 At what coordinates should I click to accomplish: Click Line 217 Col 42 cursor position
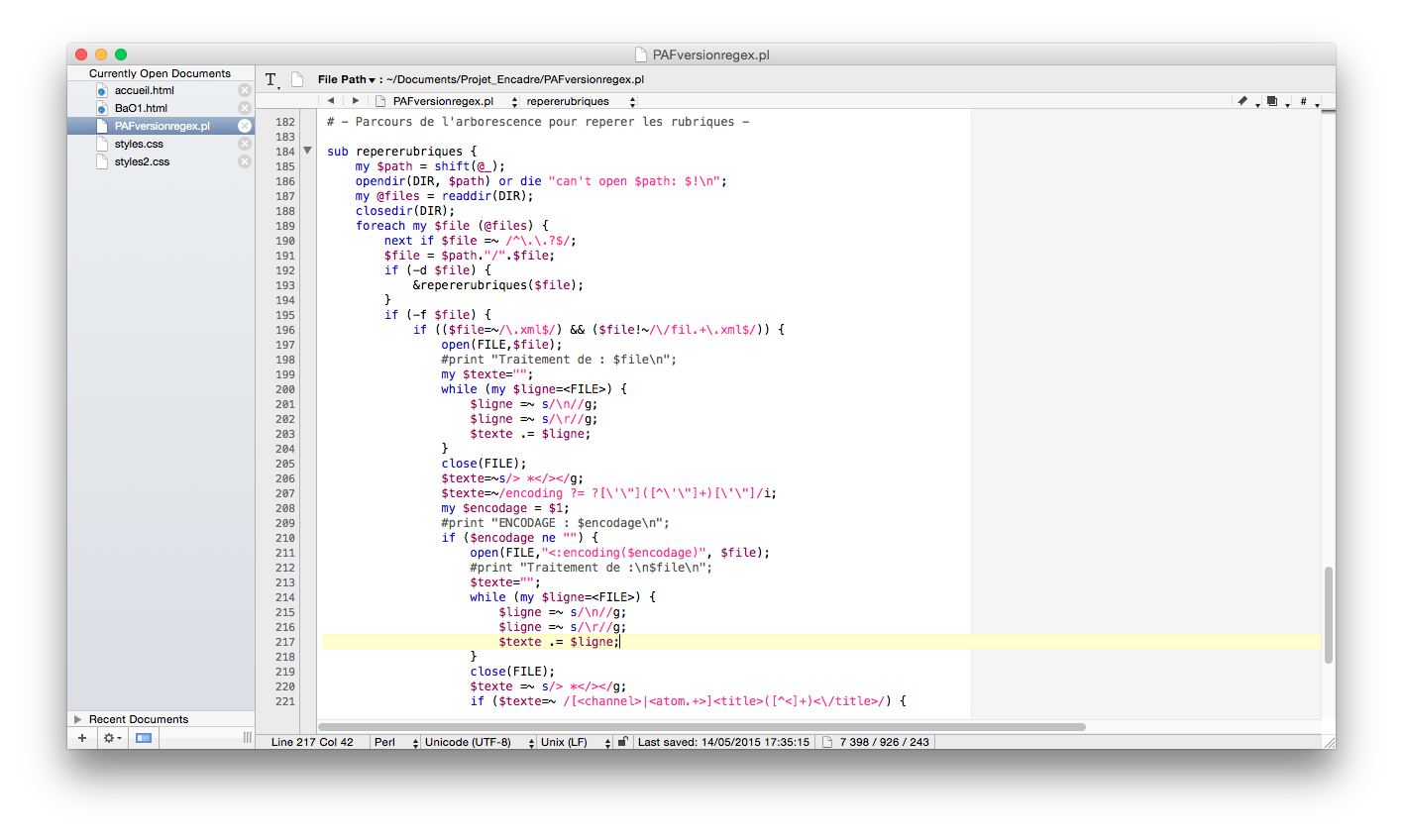(x=312, y=742)
